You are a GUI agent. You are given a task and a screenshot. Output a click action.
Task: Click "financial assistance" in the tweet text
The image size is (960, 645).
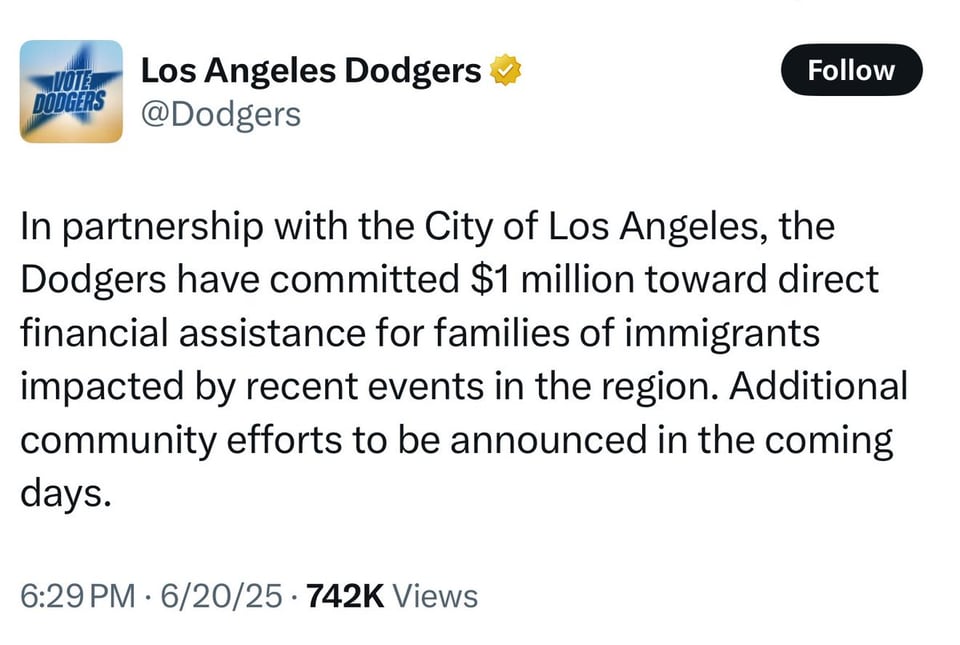coord(170,333)
